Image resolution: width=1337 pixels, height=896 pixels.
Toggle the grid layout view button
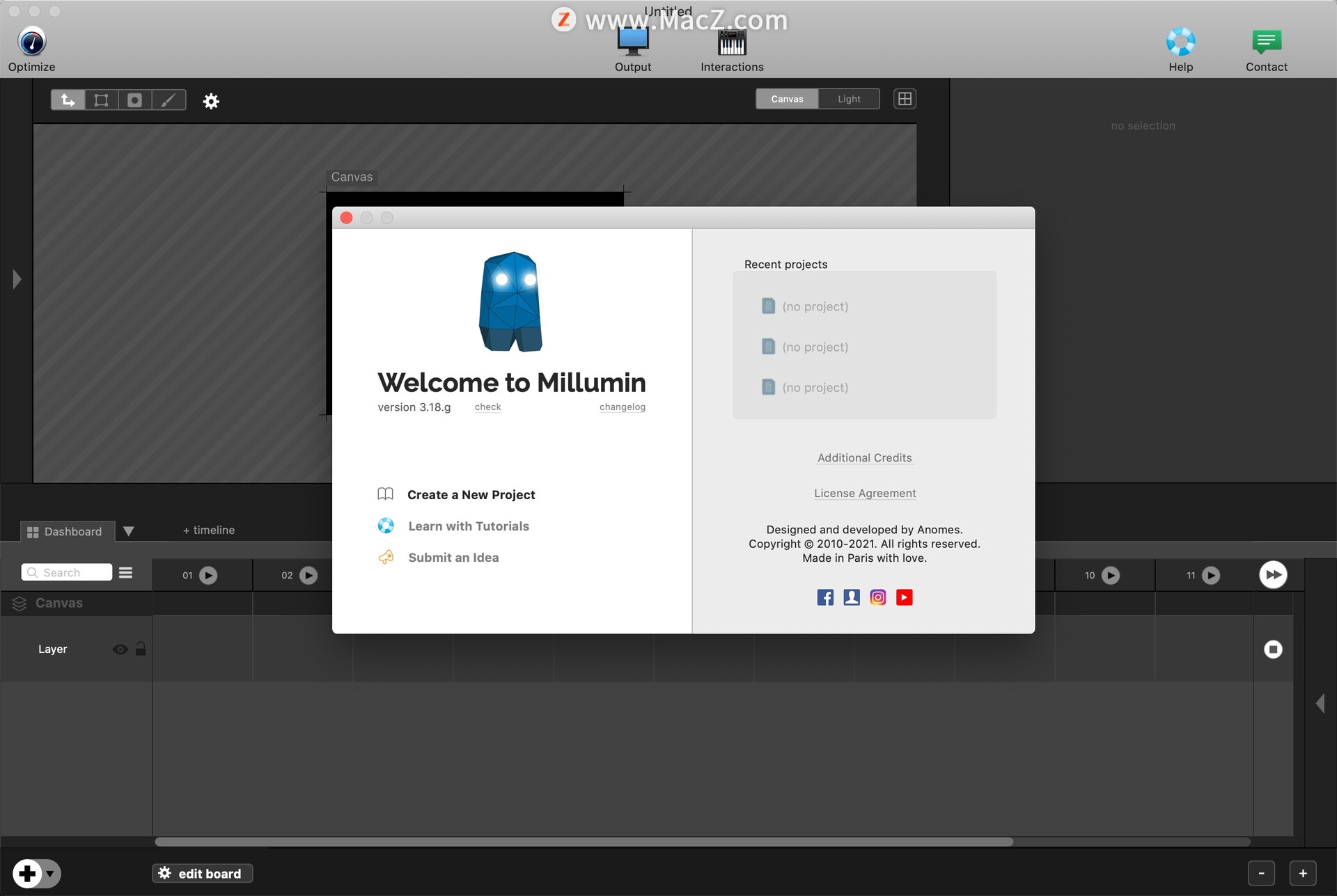905,99
